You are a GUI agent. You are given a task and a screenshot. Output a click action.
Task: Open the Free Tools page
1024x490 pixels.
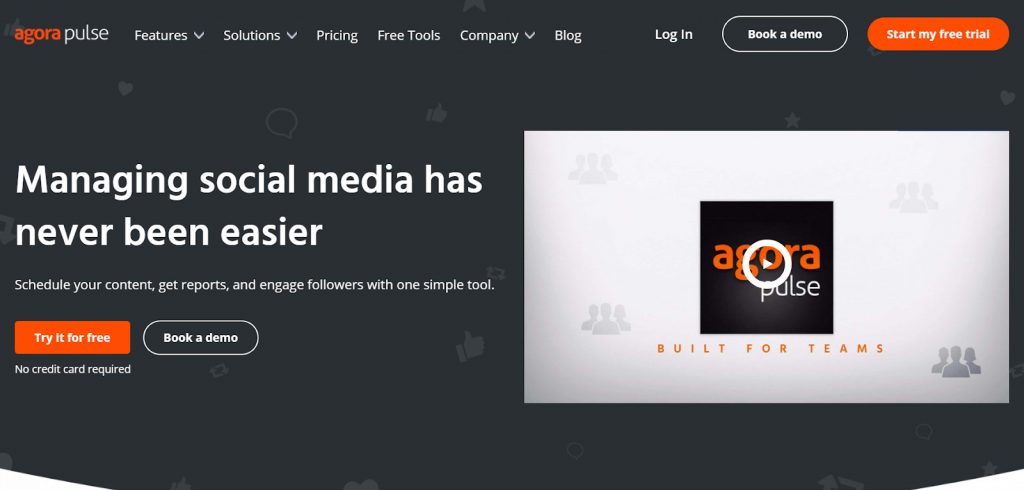(x=409, y=35)
